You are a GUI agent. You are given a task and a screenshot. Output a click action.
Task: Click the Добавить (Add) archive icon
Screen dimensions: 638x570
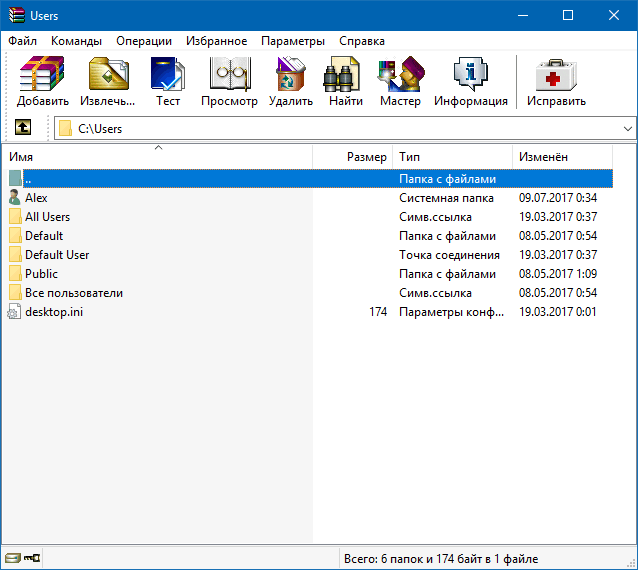[x=42, y=82]
